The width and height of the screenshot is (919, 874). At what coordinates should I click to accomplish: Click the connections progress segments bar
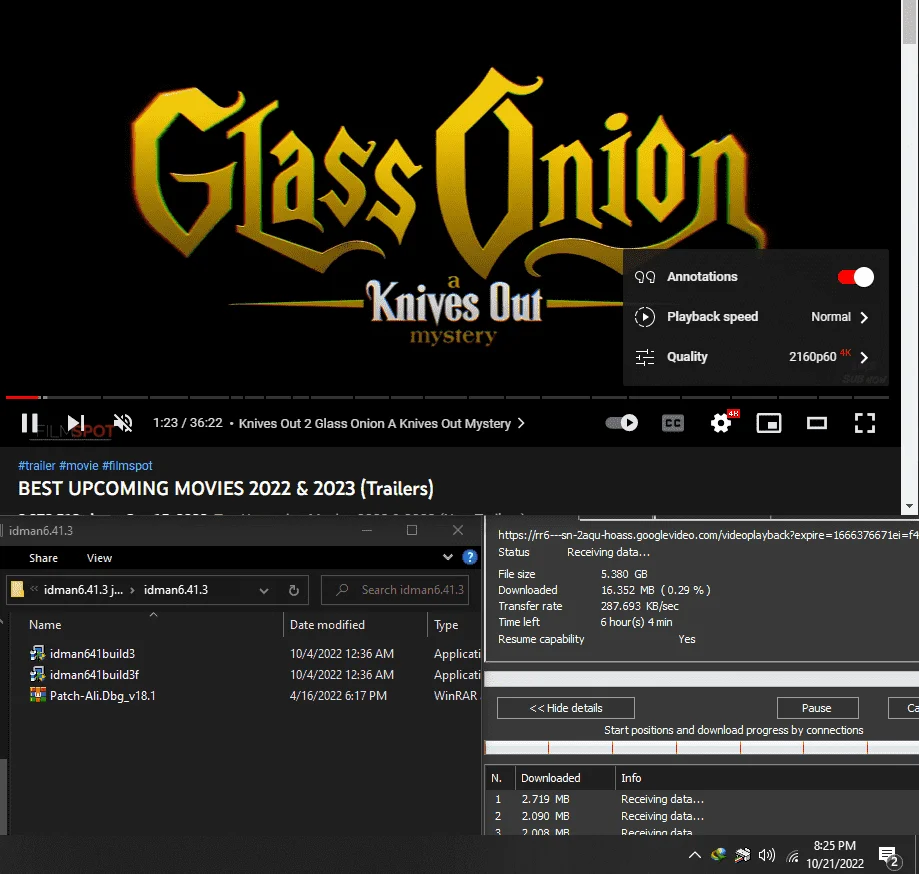coord(702,747)
